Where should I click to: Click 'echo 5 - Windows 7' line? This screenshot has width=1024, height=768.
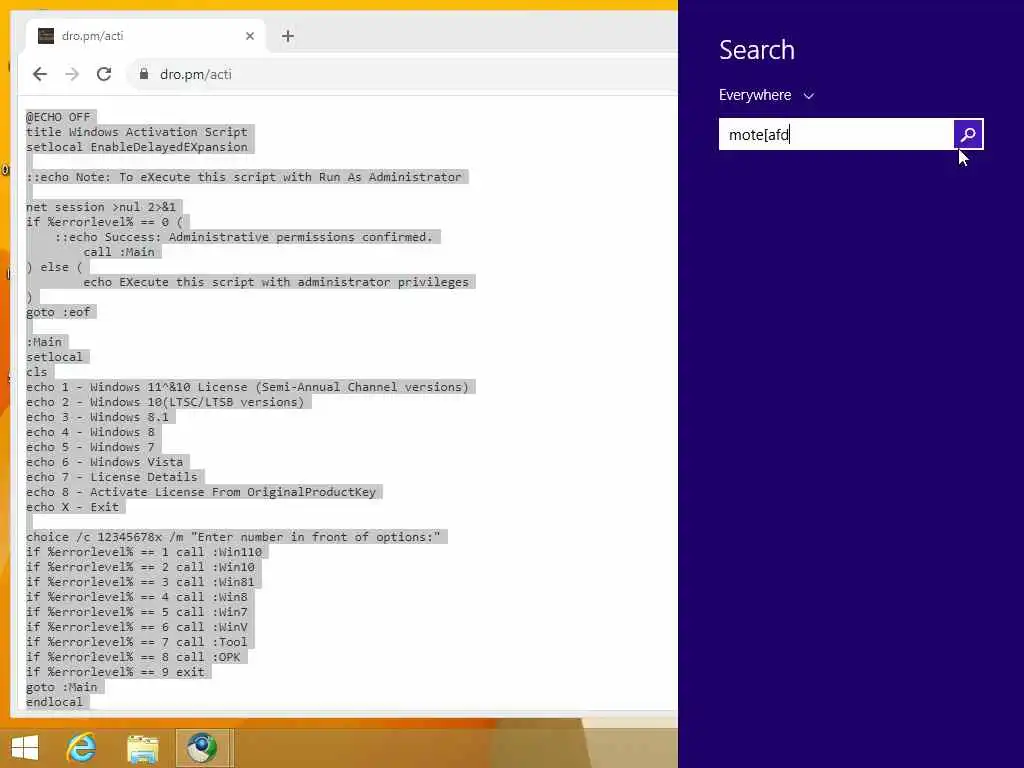(90, 447)
